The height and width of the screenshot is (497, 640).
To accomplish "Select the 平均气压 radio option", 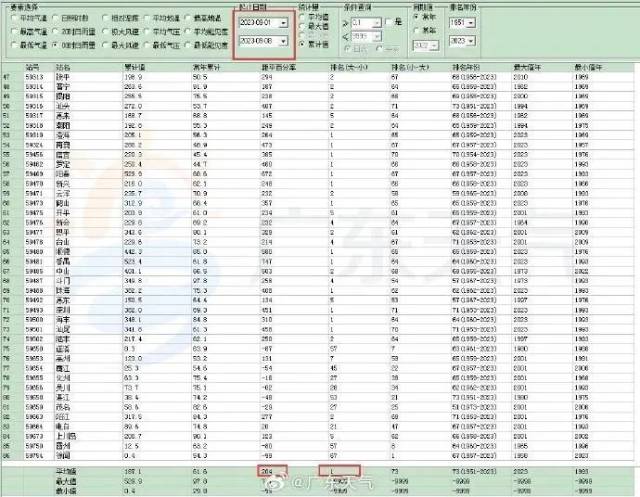I will pos(147,31).
